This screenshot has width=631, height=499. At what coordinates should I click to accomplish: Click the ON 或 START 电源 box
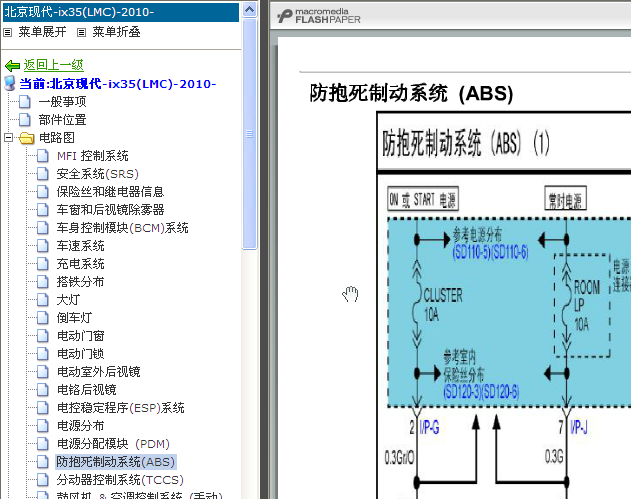pos(423,199)
